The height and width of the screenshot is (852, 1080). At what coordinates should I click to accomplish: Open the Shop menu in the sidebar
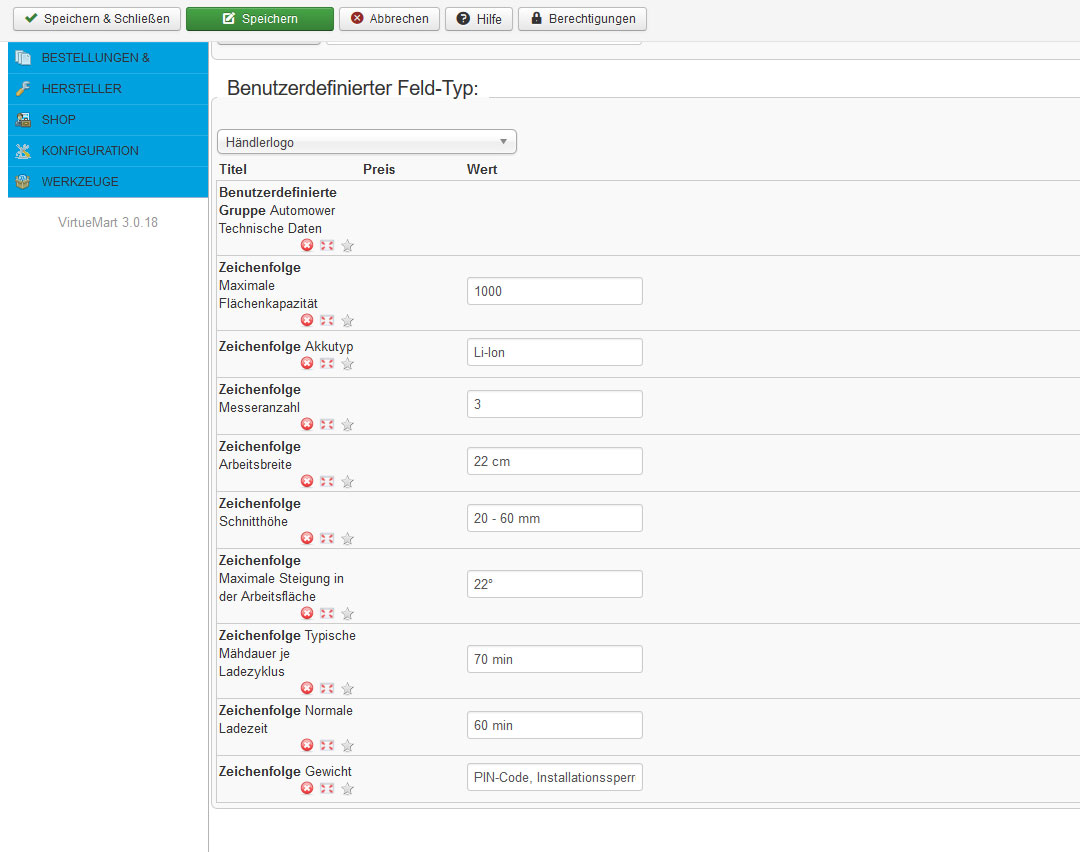click(x=59, y=120)
